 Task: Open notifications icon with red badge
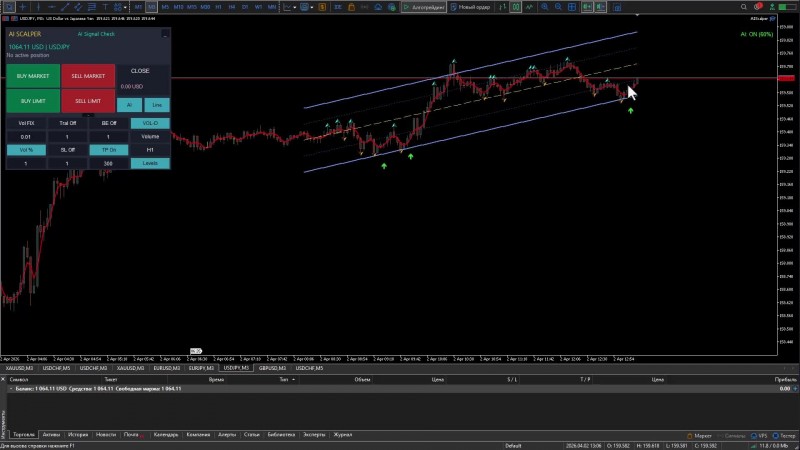758,7
